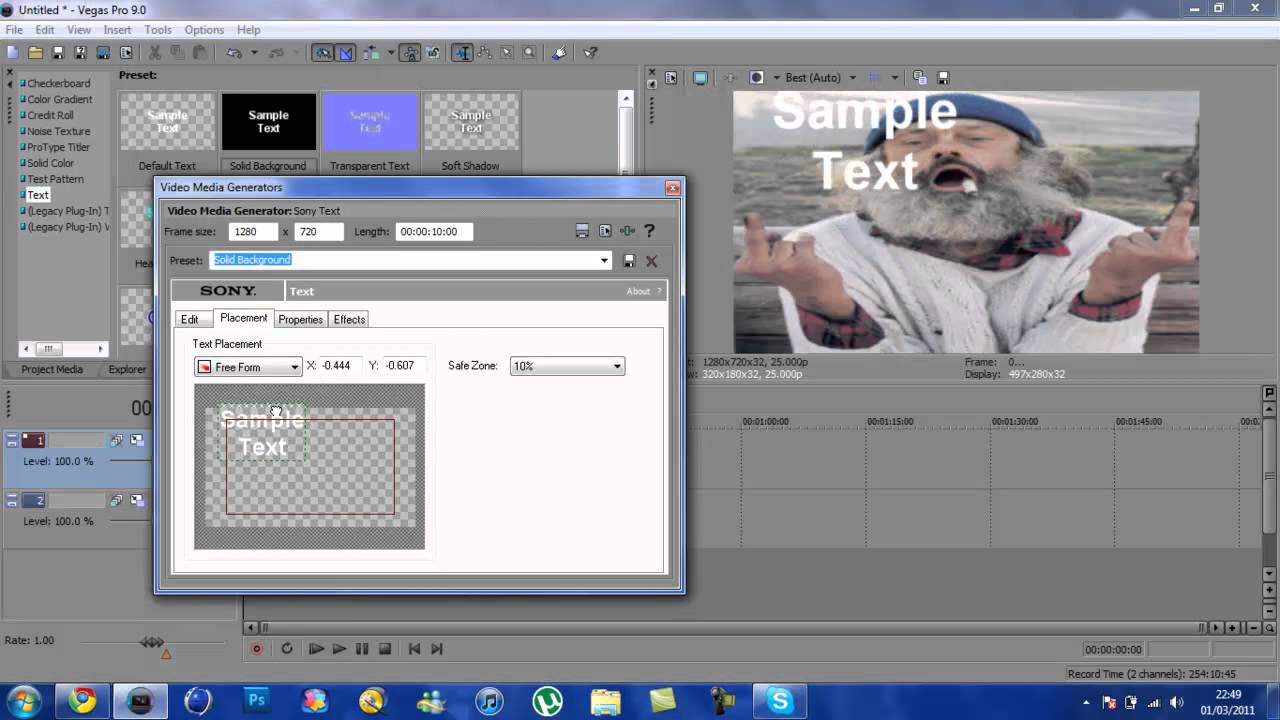Select Credit Roll in the generator list
Image resolution: width=1280 pixels, height=720 pixels.
coord(50,115)
